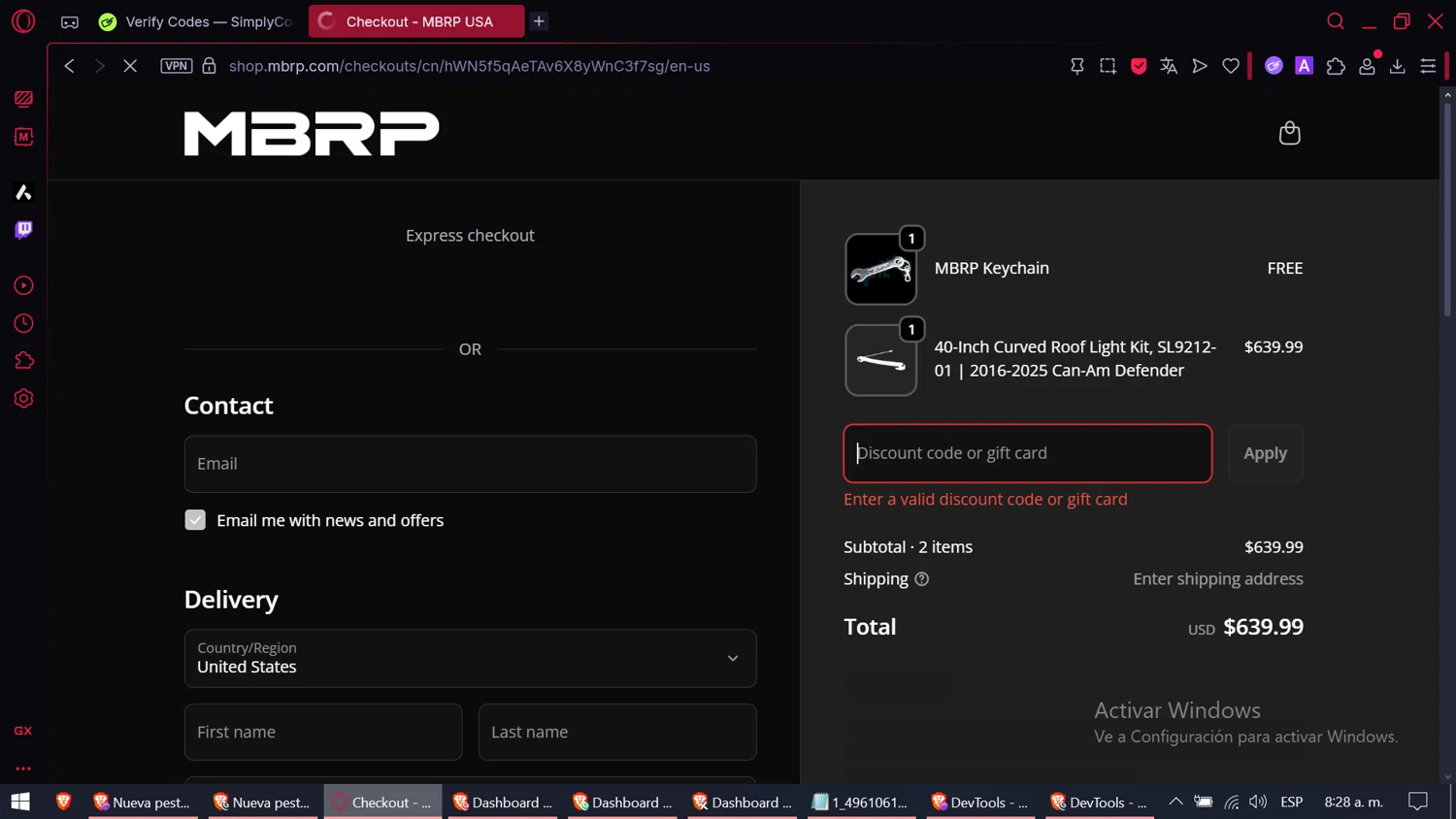Open the Easy Setup menu icon
Image resolution: width=1456 pixels, height=819 pixels.
click(1428, 66)
